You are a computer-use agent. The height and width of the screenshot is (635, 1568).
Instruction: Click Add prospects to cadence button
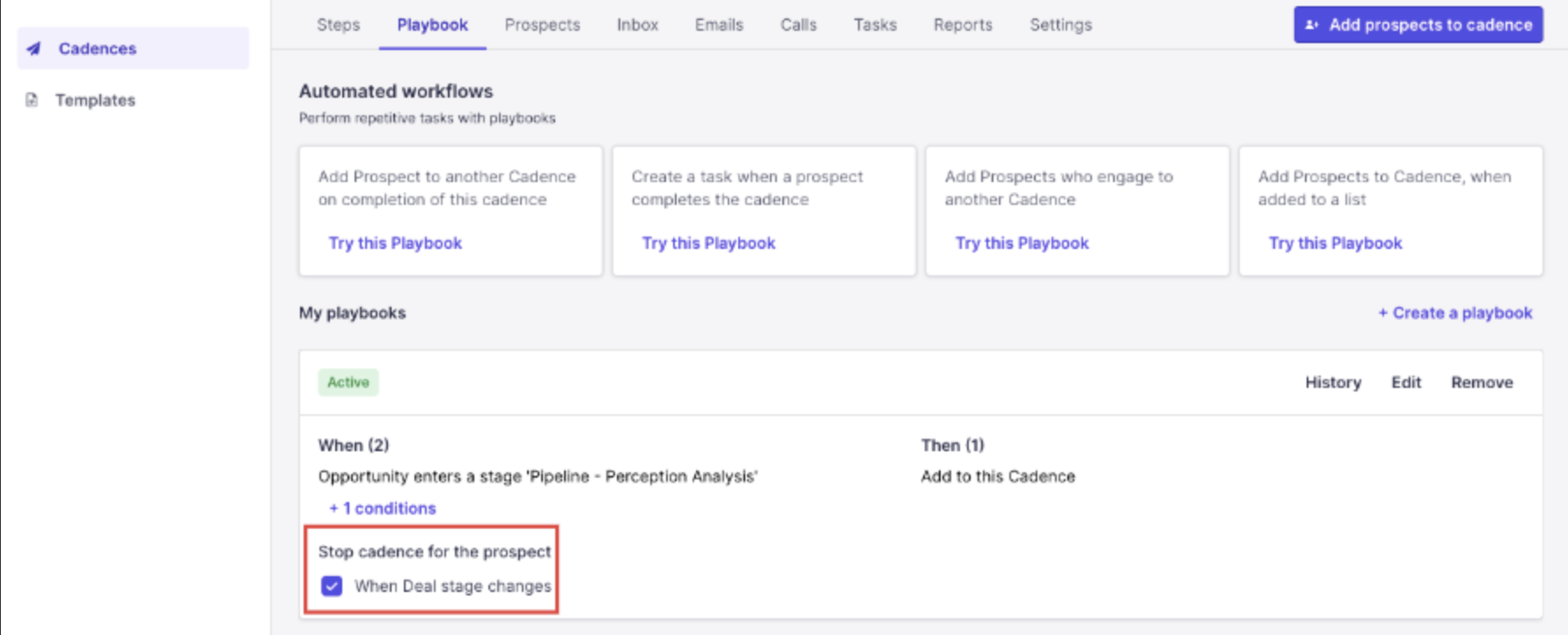(1418, 25)
